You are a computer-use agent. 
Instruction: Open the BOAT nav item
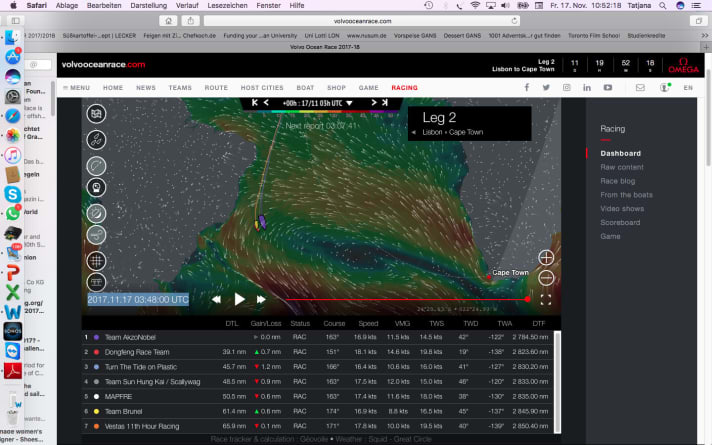(305, 88)
